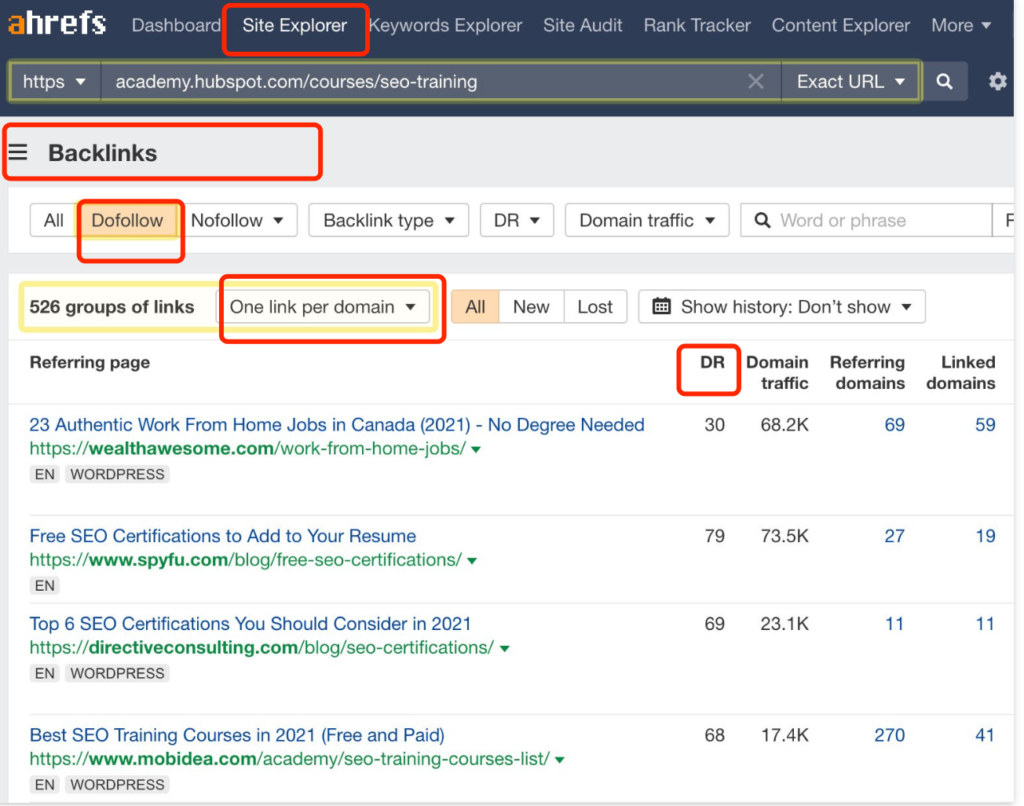Click referring domains 270 for mobidea
1024x806 pixels.
(x=889, y=735)
